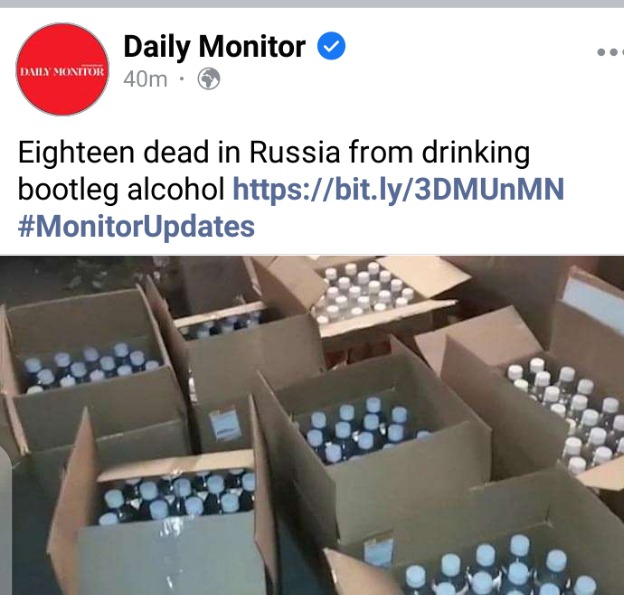The width and height of the screenshot is (624, 595).
Task: Click the blue verified badge
Action: pyautogui.click(x=331, y=46)
